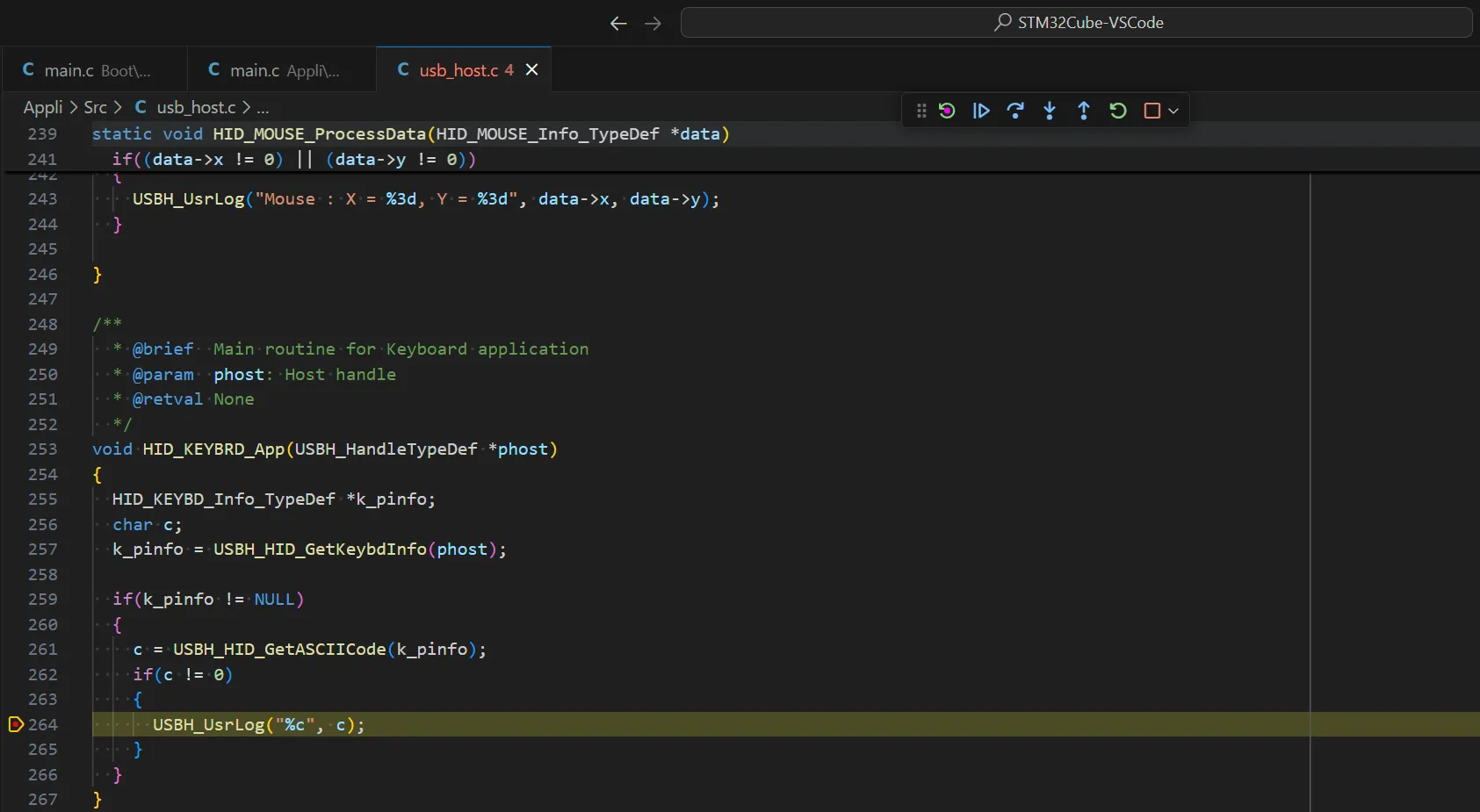This screenshot has width=1480, height=812.
Task: Step into the current function call
Action: coord(1050,111)
